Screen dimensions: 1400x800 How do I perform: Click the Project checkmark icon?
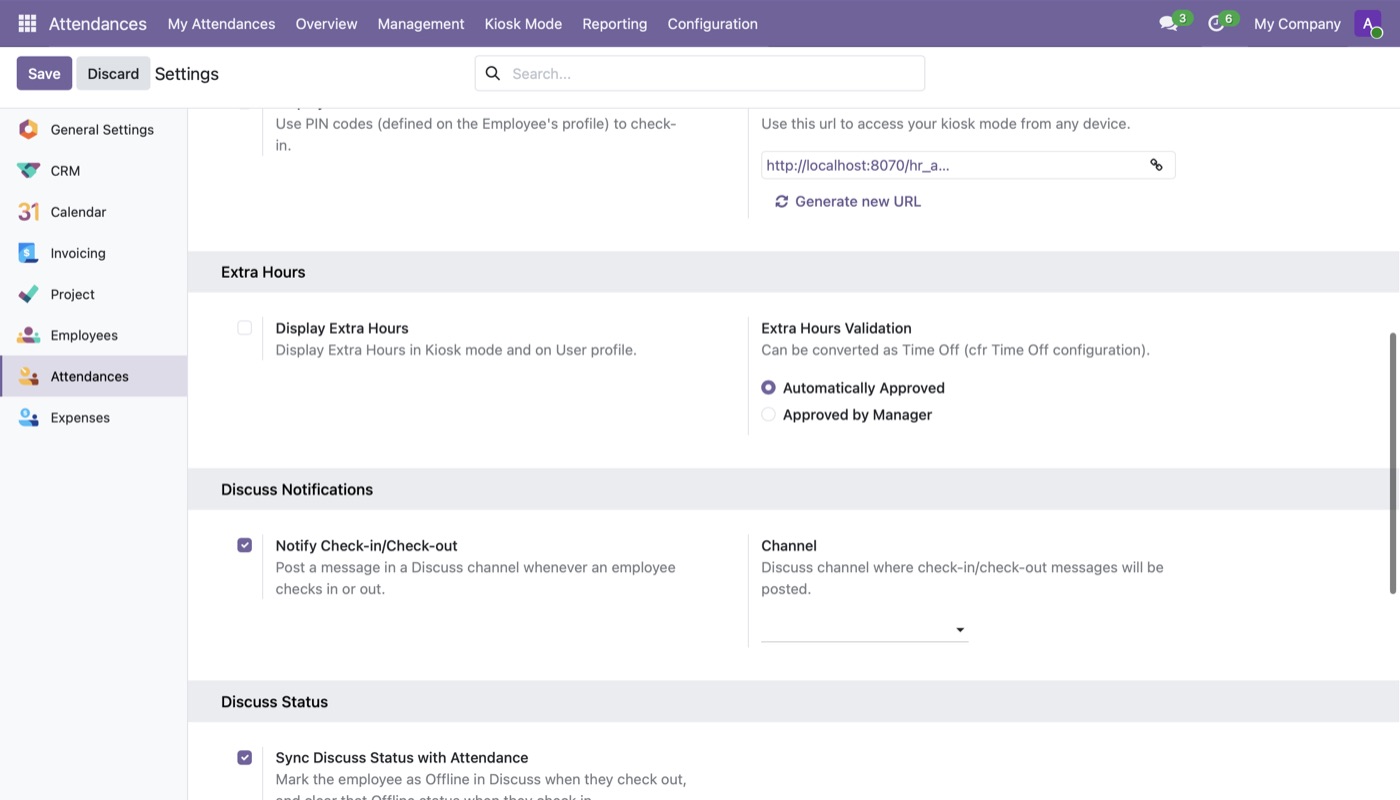click(x=28, y=294)
